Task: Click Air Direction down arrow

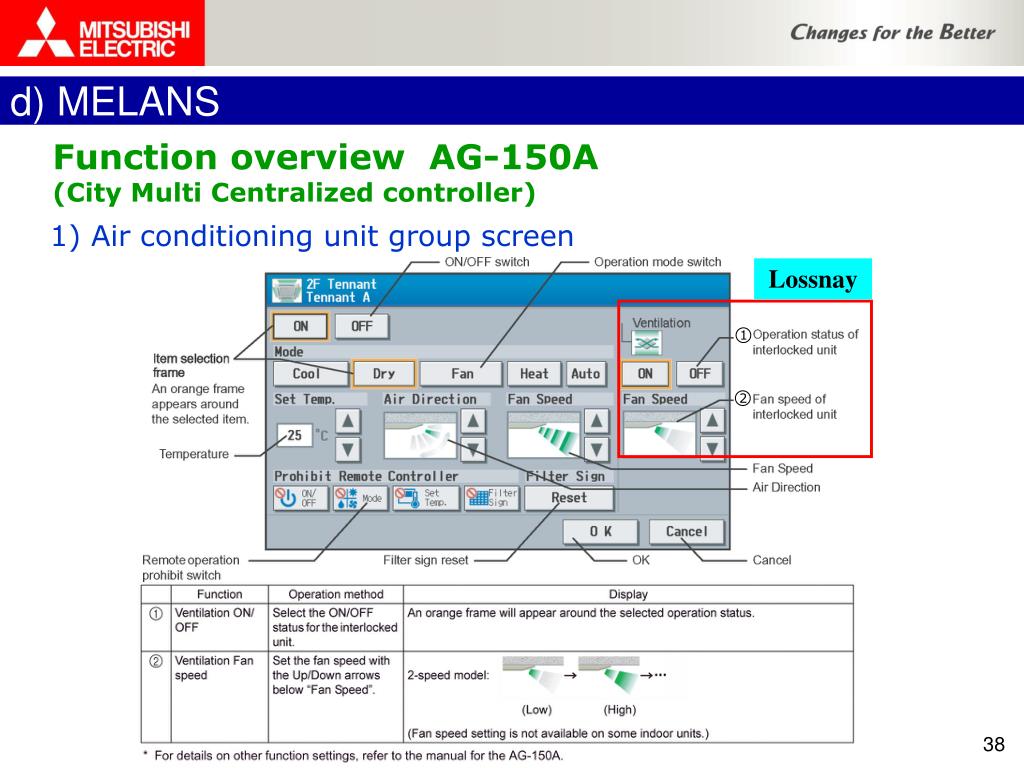Action: (x=473, y=449)
